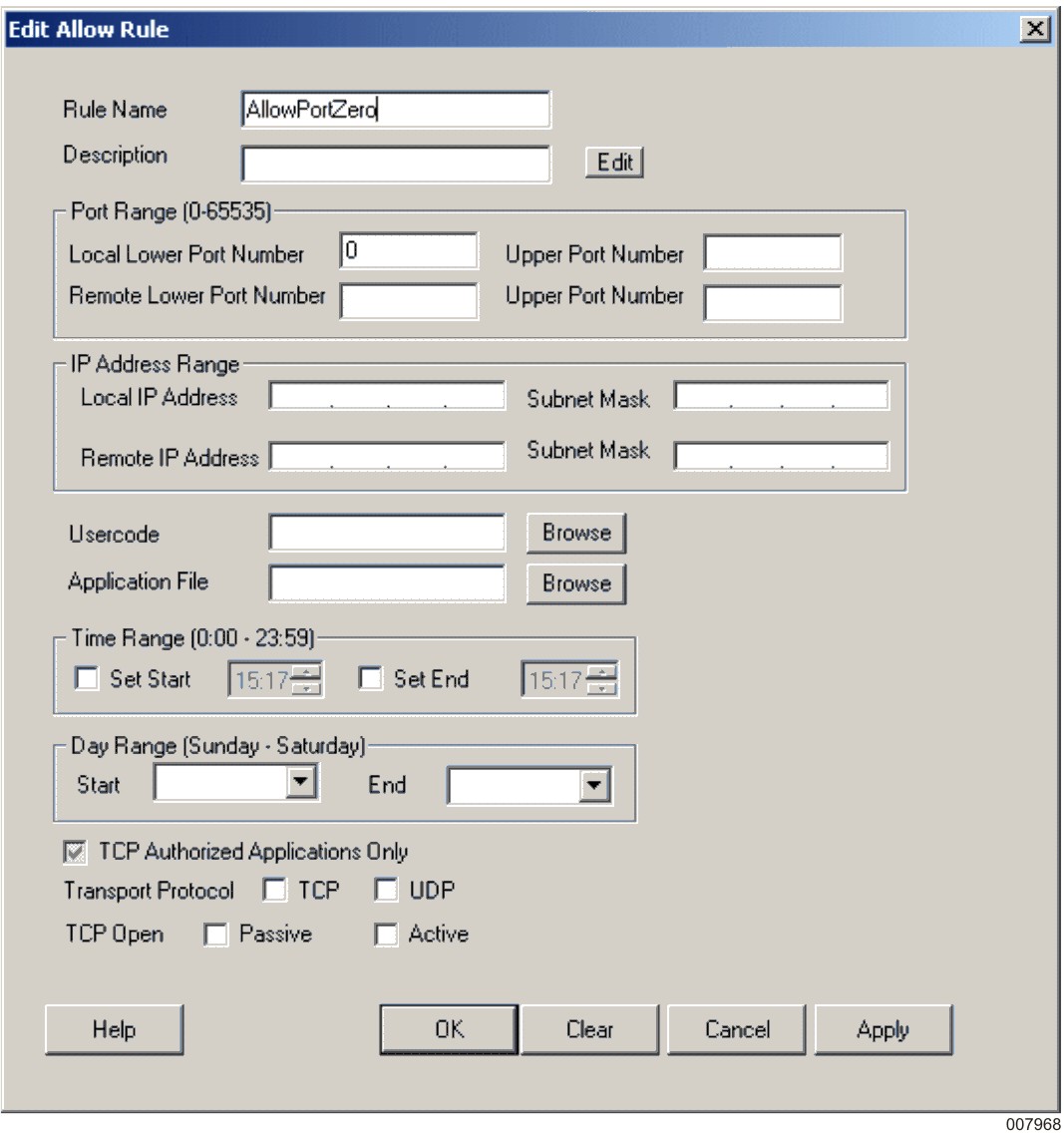Viewport: 1064px width, 1134px height.
Task: Check the TCP transport protocol box
Action: [x=274, y=891]
